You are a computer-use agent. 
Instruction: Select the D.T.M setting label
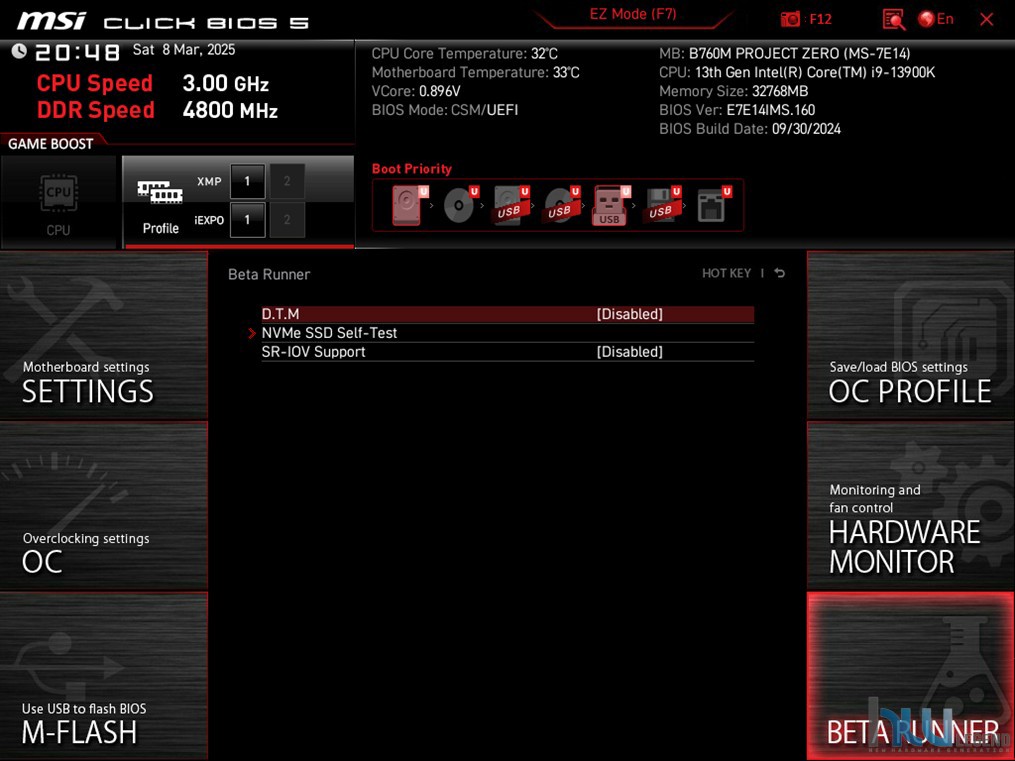click(280, 314)
